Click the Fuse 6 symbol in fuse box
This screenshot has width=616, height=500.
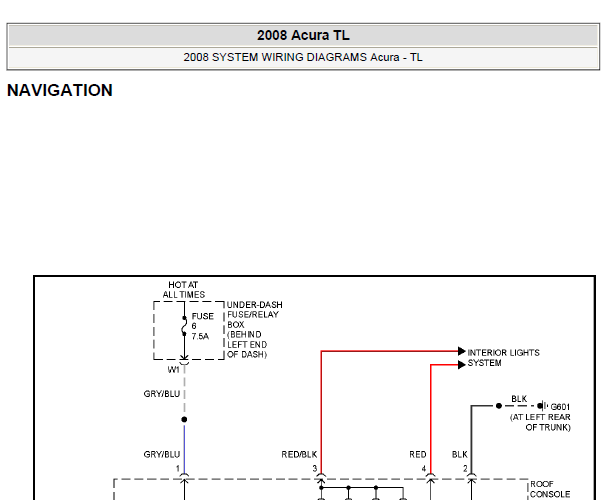point(184,326)
